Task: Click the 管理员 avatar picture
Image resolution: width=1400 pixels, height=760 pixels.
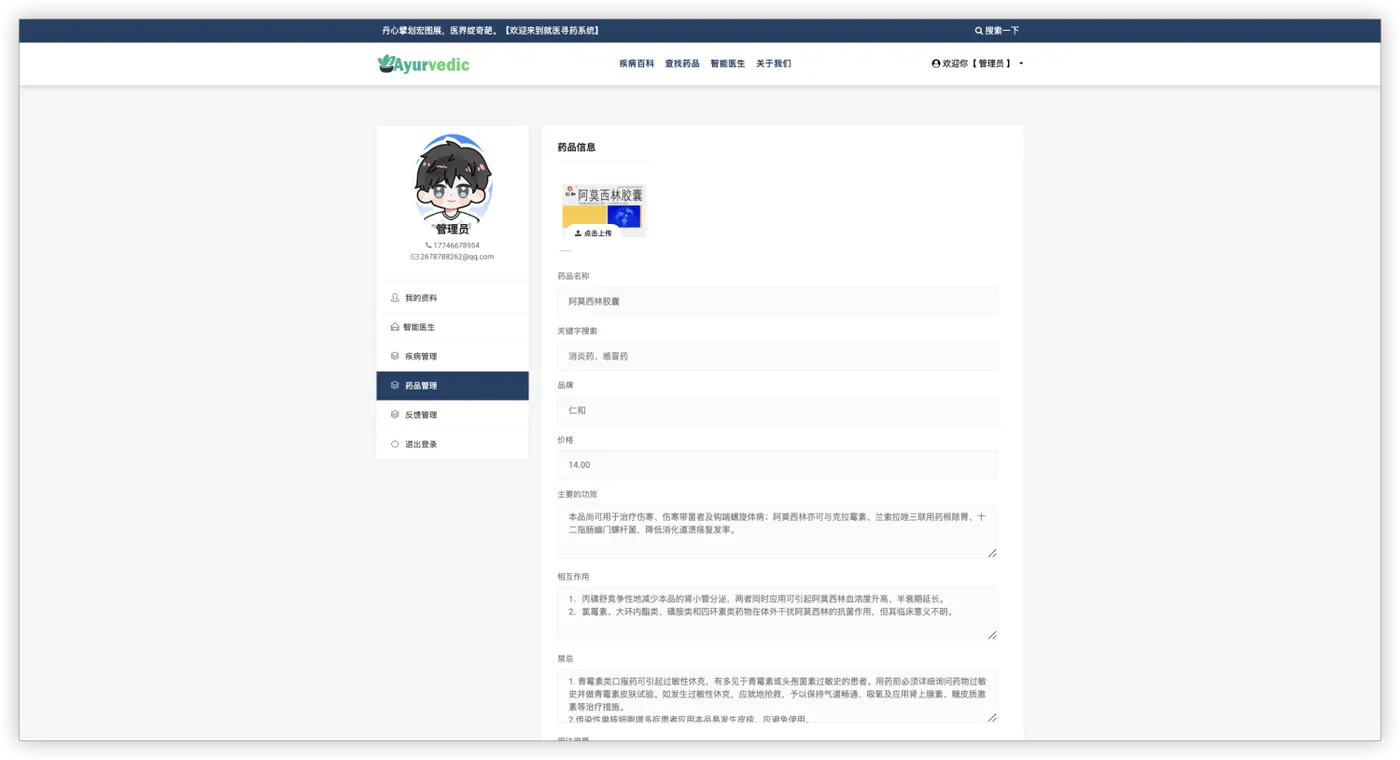Action: pyautogui.click(x=452, y=179)
